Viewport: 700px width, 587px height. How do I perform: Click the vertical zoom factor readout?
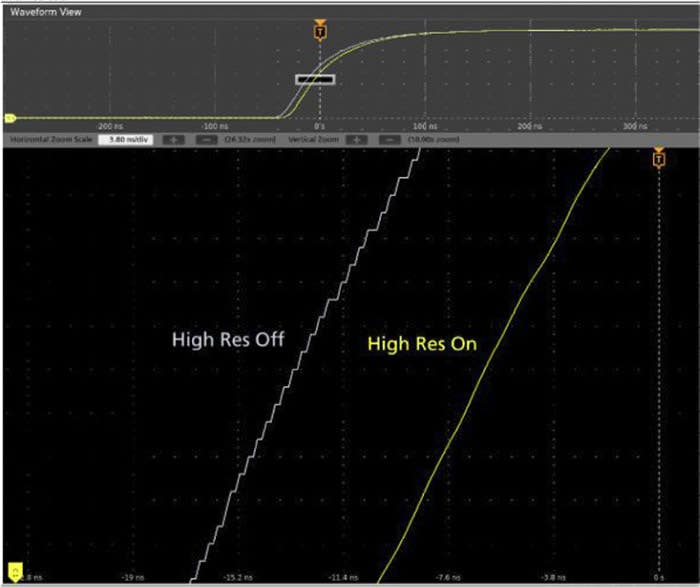tap(433, 140)
